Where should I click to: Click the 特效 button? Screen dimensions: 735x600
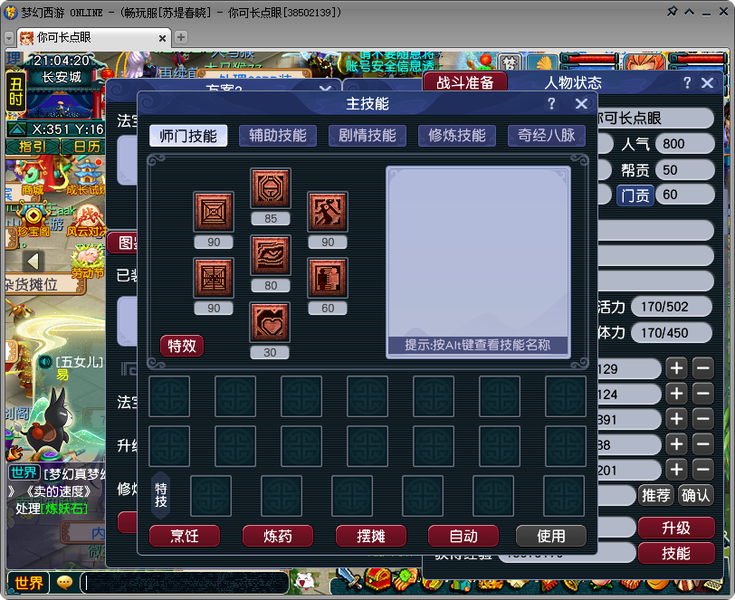(x=182, y=346)
